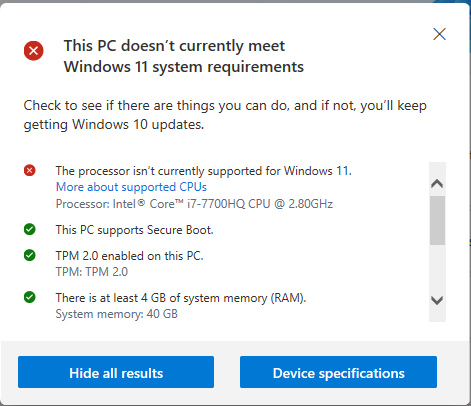
Task: Click the 'There is at least 4 GB' line
Action: pyautogui.click(x=181, y=298)
